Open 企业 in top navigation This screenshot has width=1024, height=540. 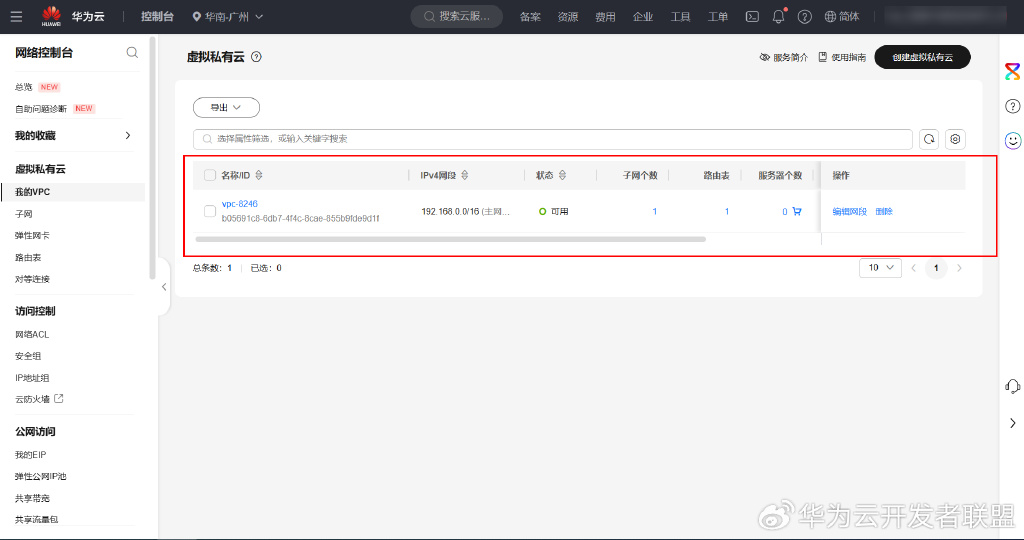click(x=643, y=16)
